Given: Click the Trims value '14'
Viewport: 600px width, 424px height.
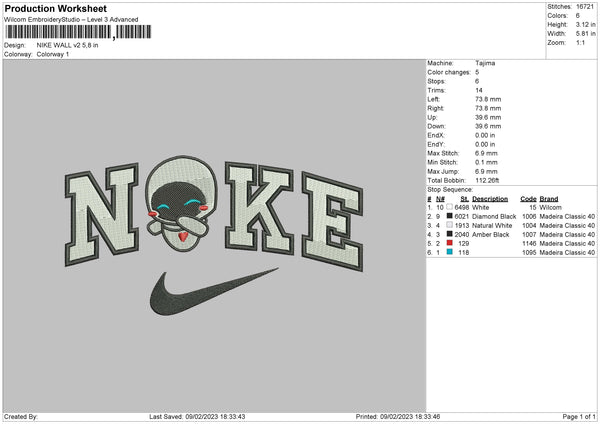Looking at the screenshot, I should point(479,90).
